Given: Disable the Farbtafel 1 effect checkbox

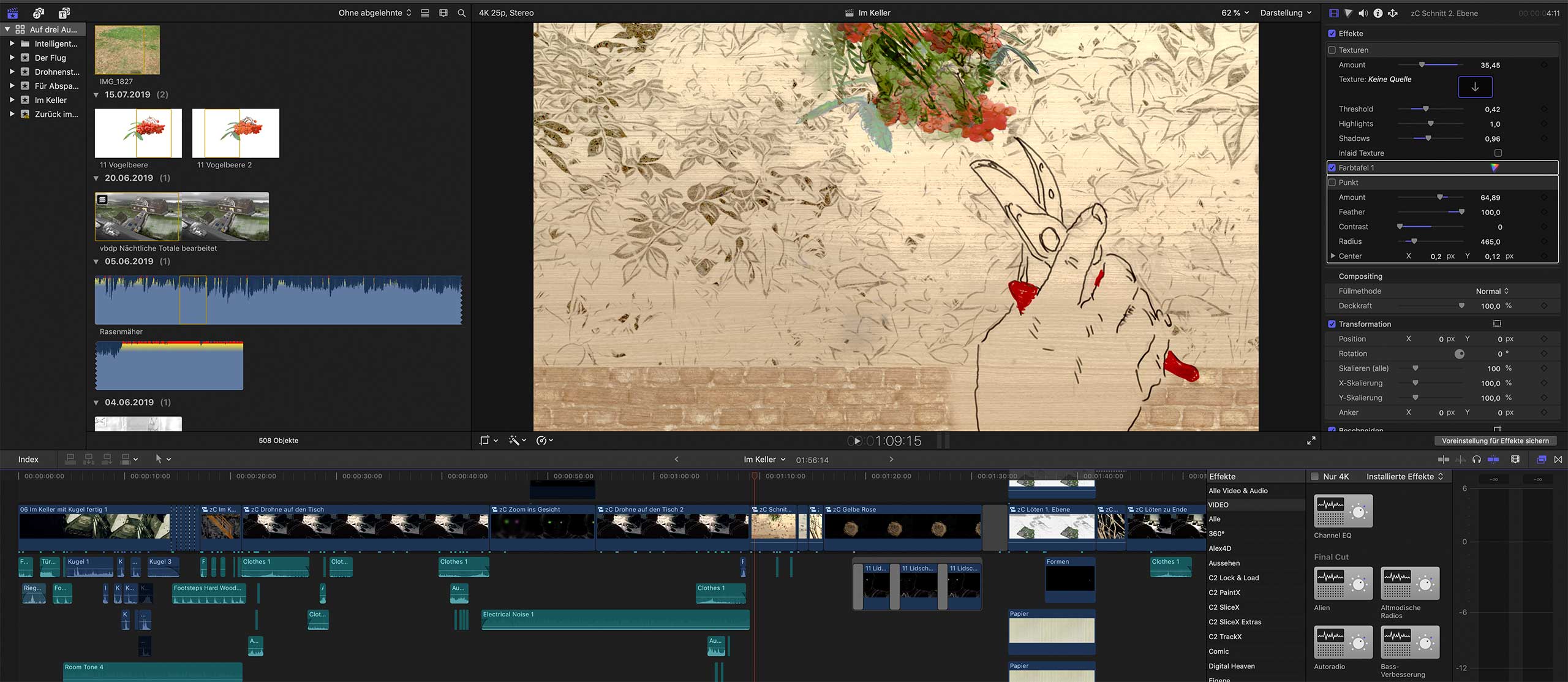Looking at the screenshot, I should pyautogui.click(x=1332, y=167).
